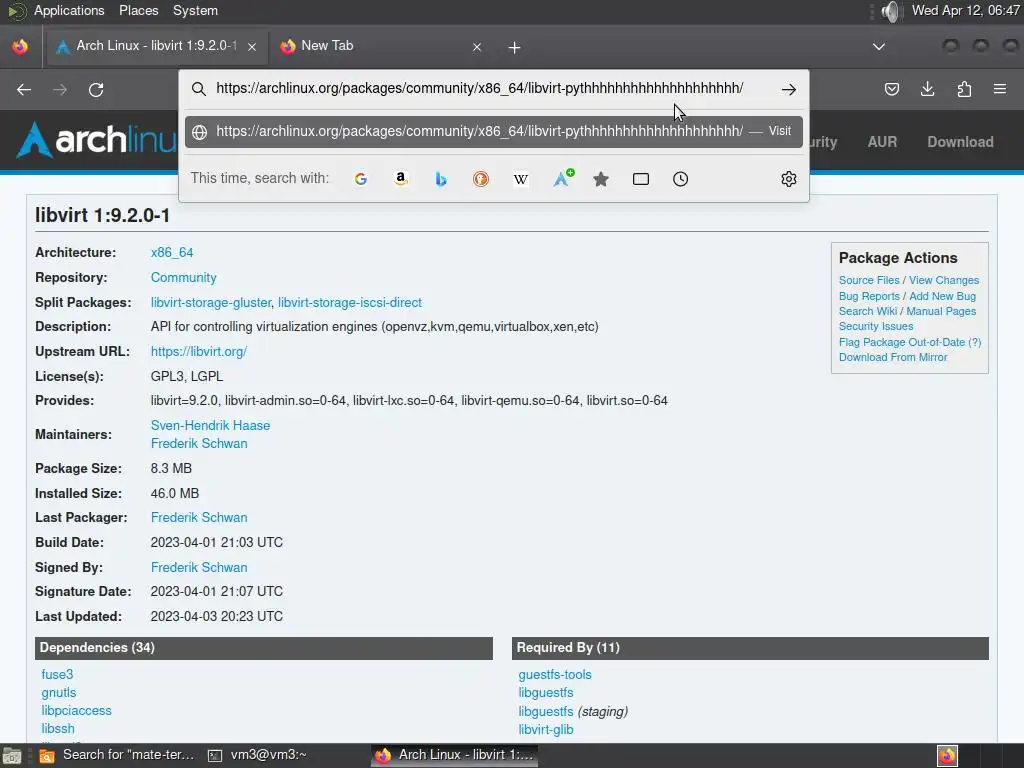1024x768 pixels.
Task: Open libvirt-storage-iscsi-direct split package
Action: pyautogui.click(x=350, y=302)
